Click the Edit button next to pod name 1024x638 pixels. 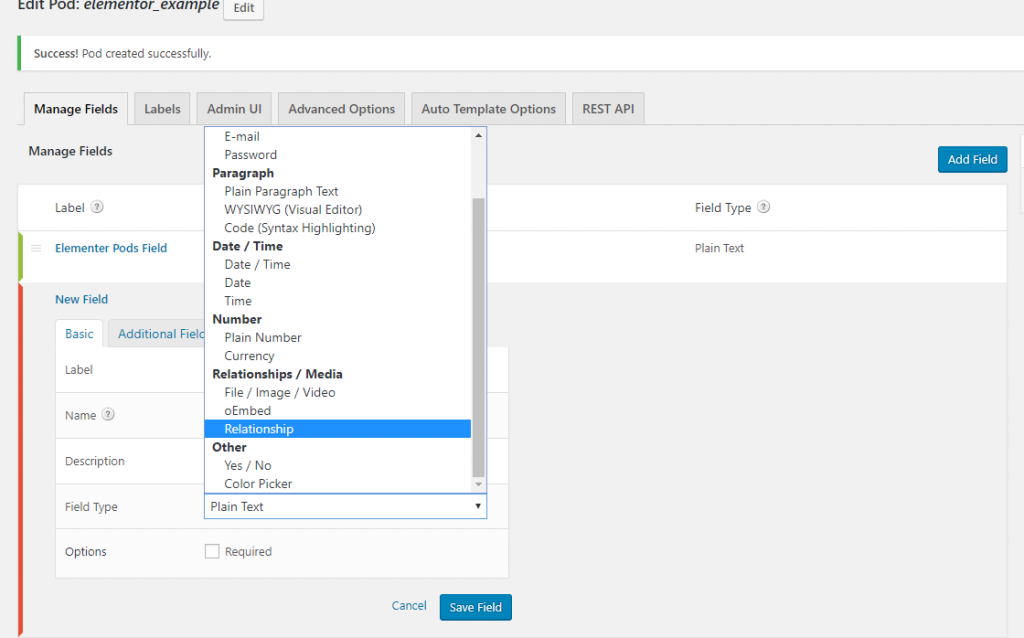[x=243, y=8]
